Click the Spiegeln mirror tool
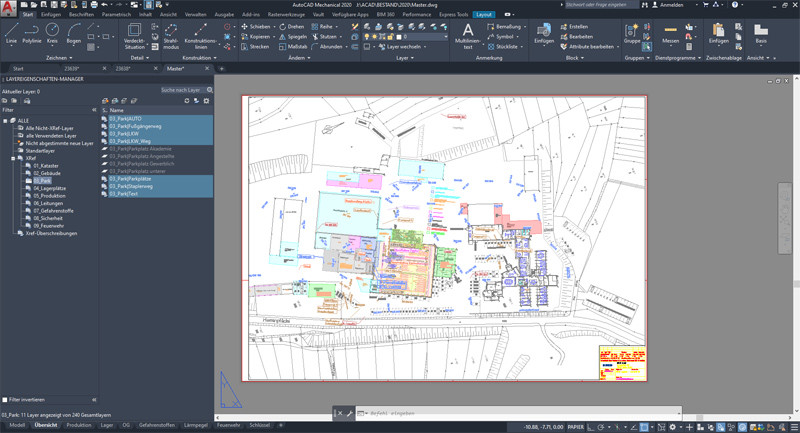This screenshot has width=800, height=433. pos(293,37)
